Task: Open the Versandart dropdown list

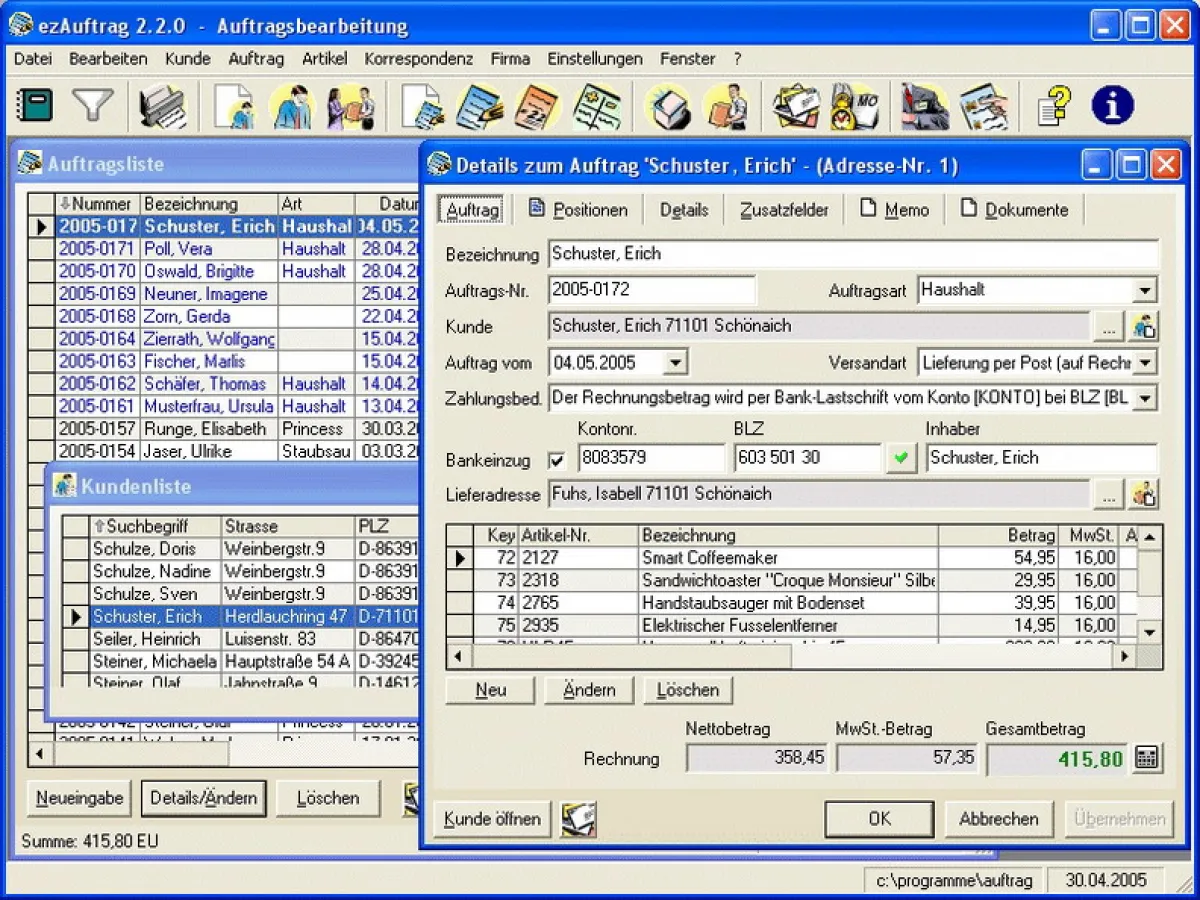Action: tap(1144, 362)
